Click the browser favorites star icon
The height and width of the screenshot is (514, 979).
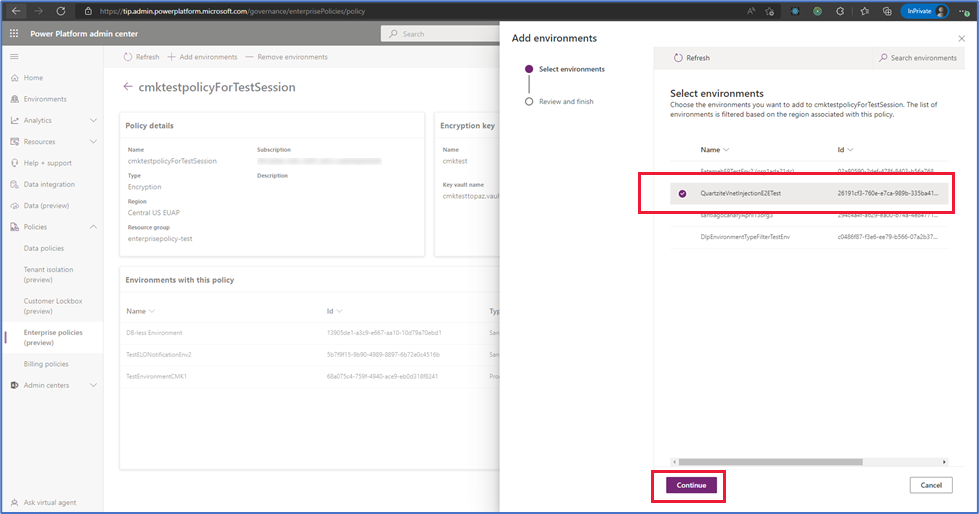coord(865,11)
